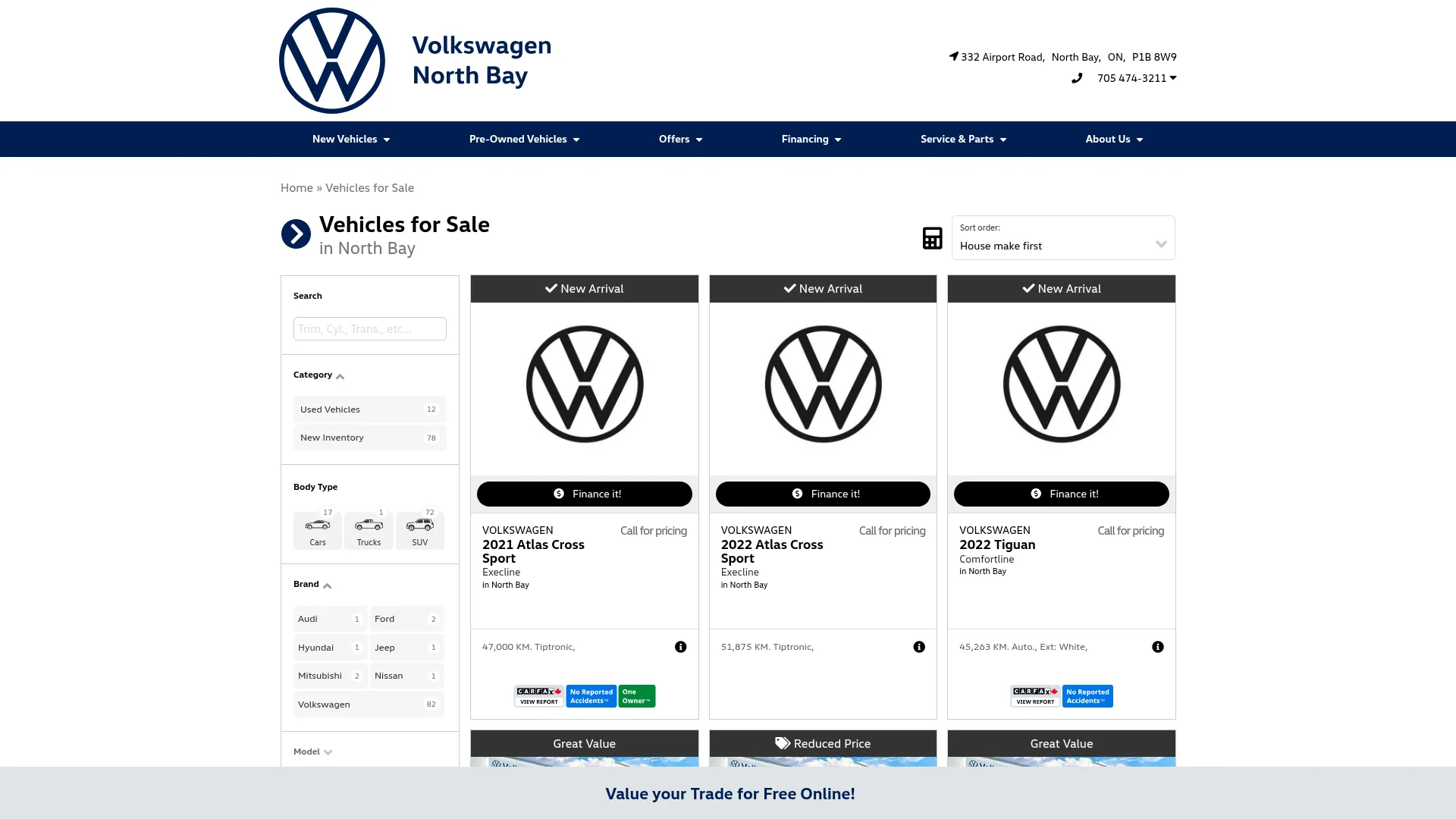
Task: Click No Reported Accidents badge on 2021 Atlas
Action: tap(591, 696)
